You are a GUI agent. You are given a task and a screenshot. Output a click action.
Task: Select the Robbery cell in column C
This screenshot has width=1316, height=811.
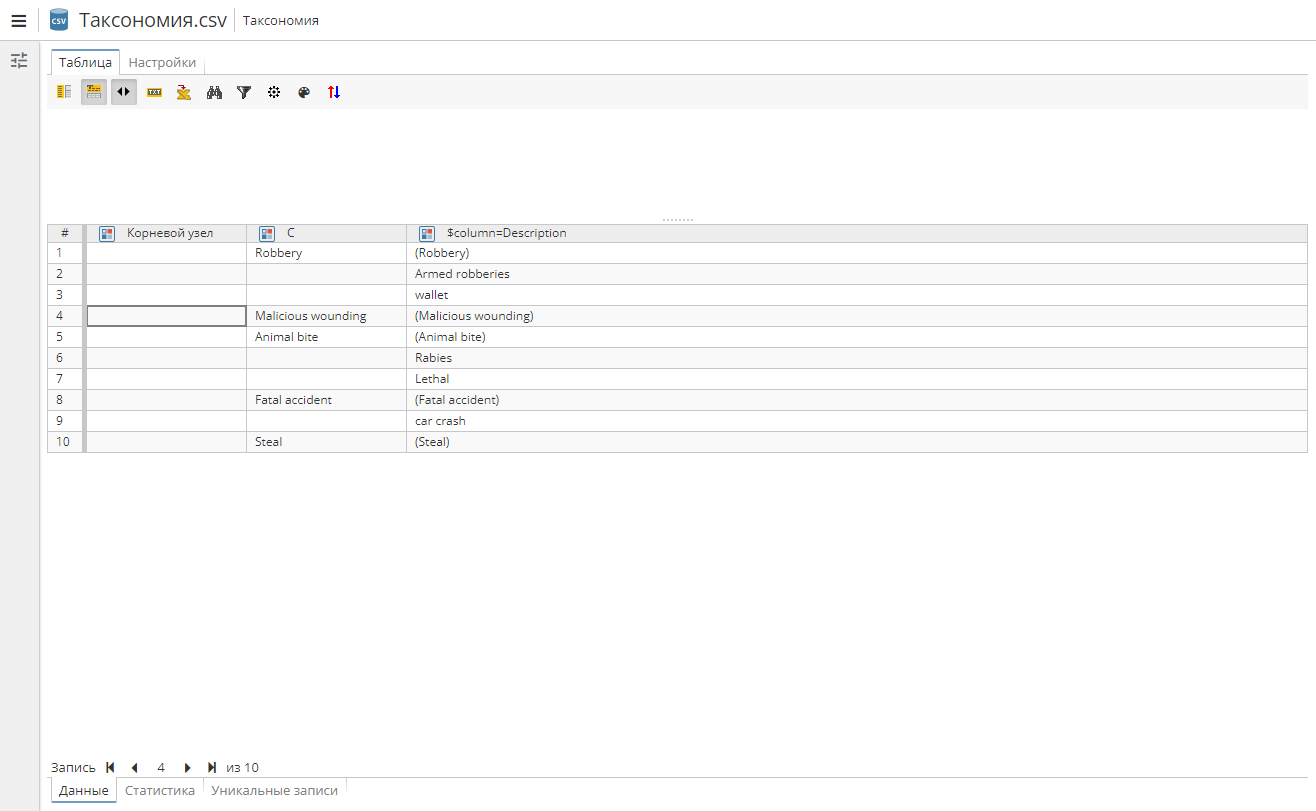(327, 253)
